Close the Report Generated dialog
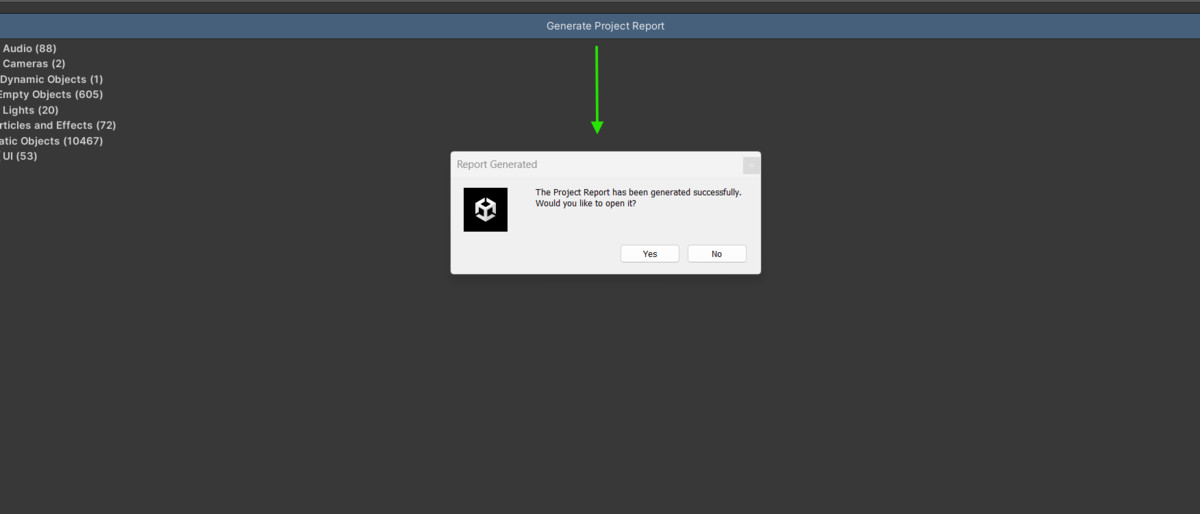Screen dimensions: 1200x514 751,165
